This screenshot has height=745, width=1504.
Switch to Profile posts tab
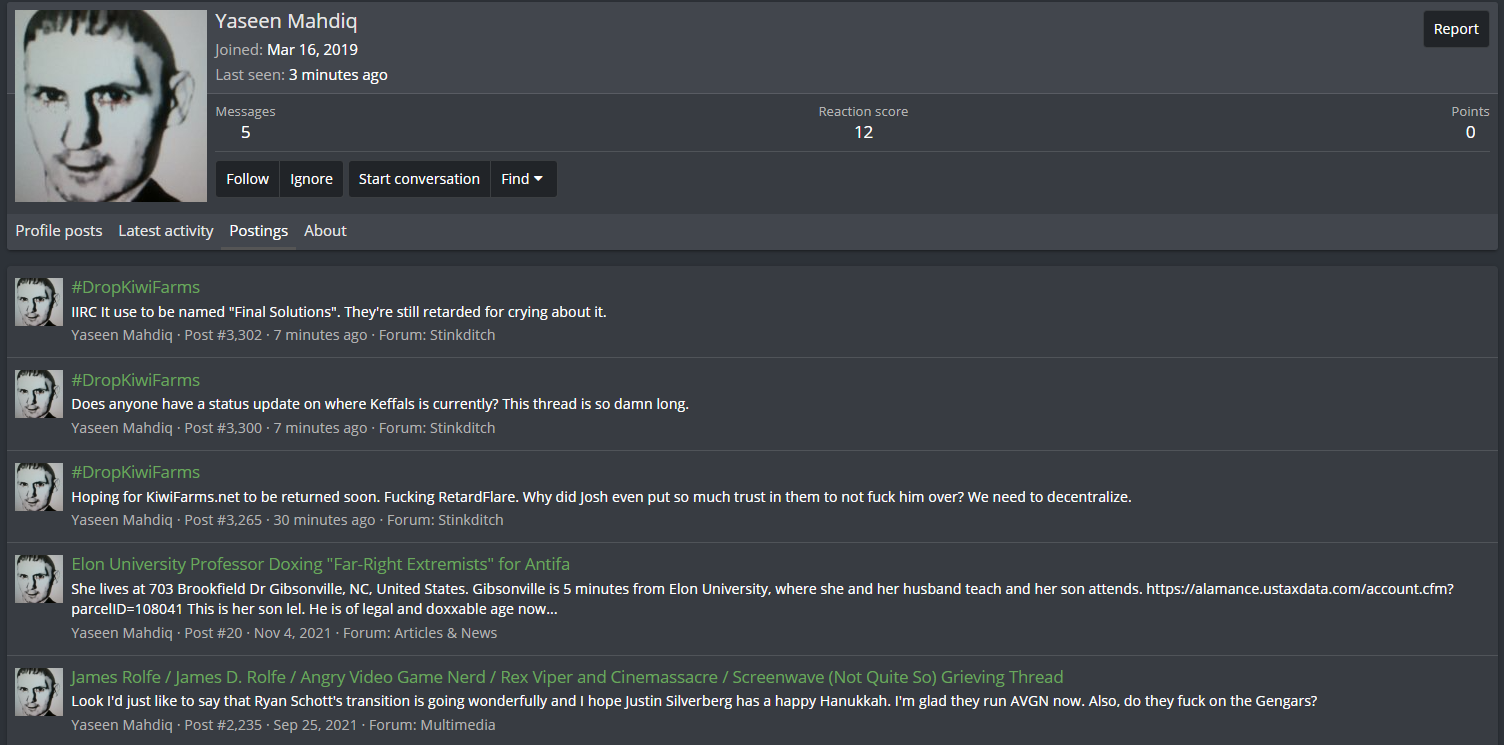[x=59, y=231]
